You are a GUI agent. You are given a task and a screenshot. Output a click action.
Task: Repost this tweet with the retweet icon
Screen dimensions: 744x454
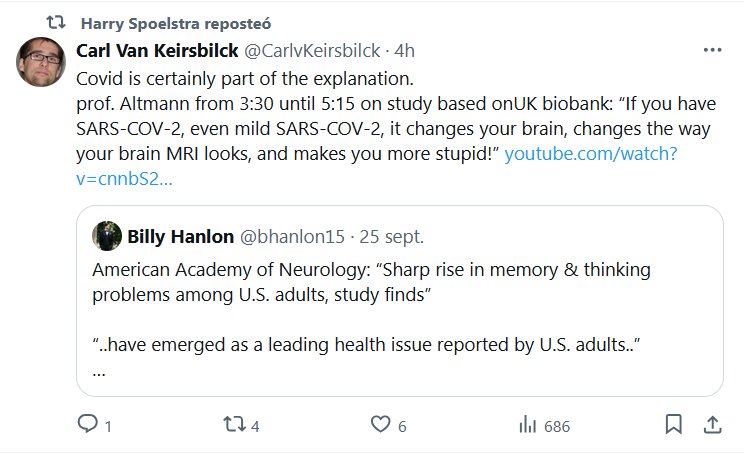coord(232,425)
